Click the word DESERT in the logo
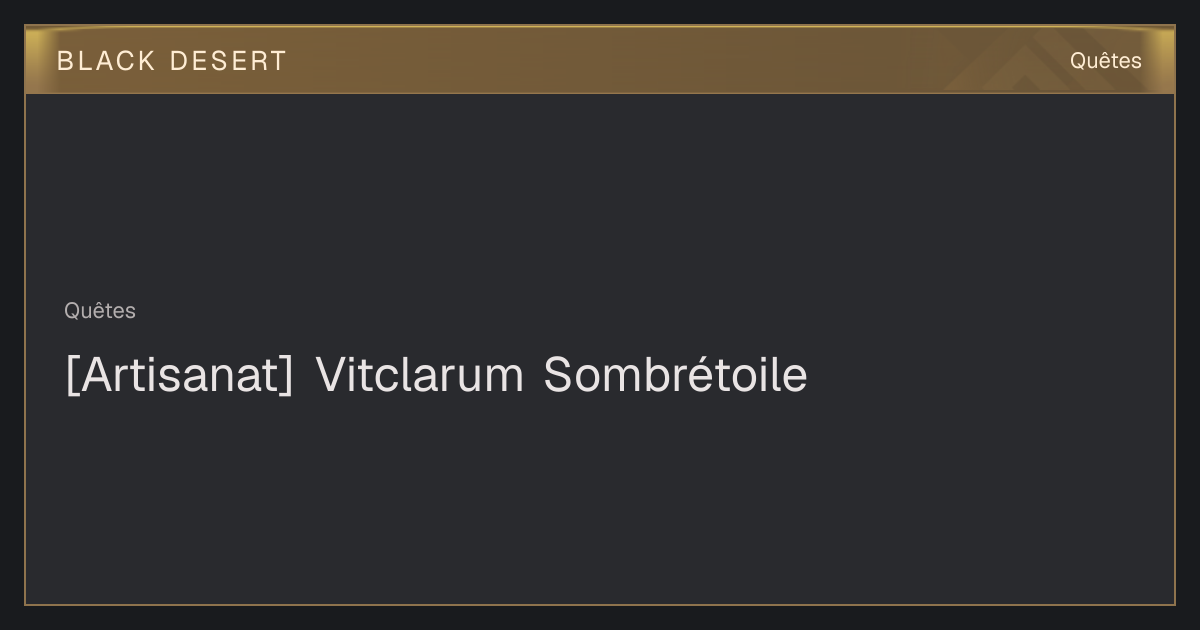The height and width of the screenshot is (630, 1200). coord(228,61)
